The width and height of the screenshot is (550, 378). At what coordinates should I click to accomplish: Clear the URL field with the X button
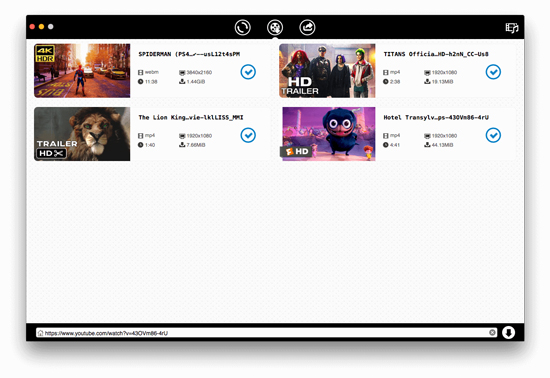tap(492, 332)
